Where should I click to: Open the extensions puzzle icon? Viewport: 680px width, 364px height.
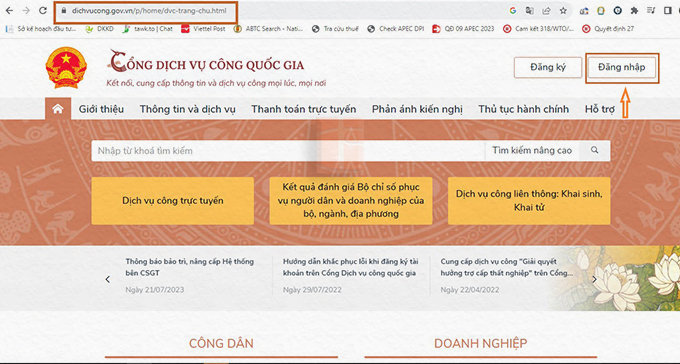point(634,11)
